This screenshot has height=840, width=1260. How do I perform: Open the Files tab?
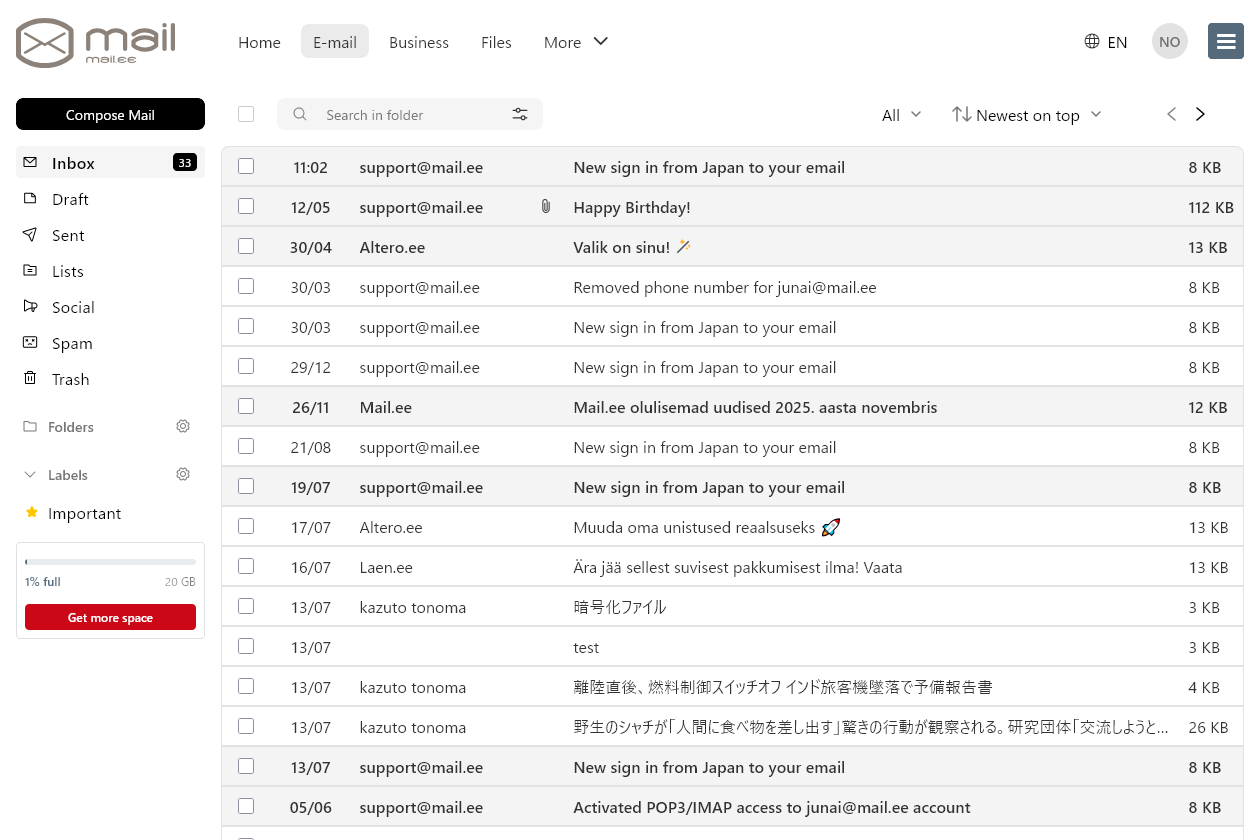[496, 42]
